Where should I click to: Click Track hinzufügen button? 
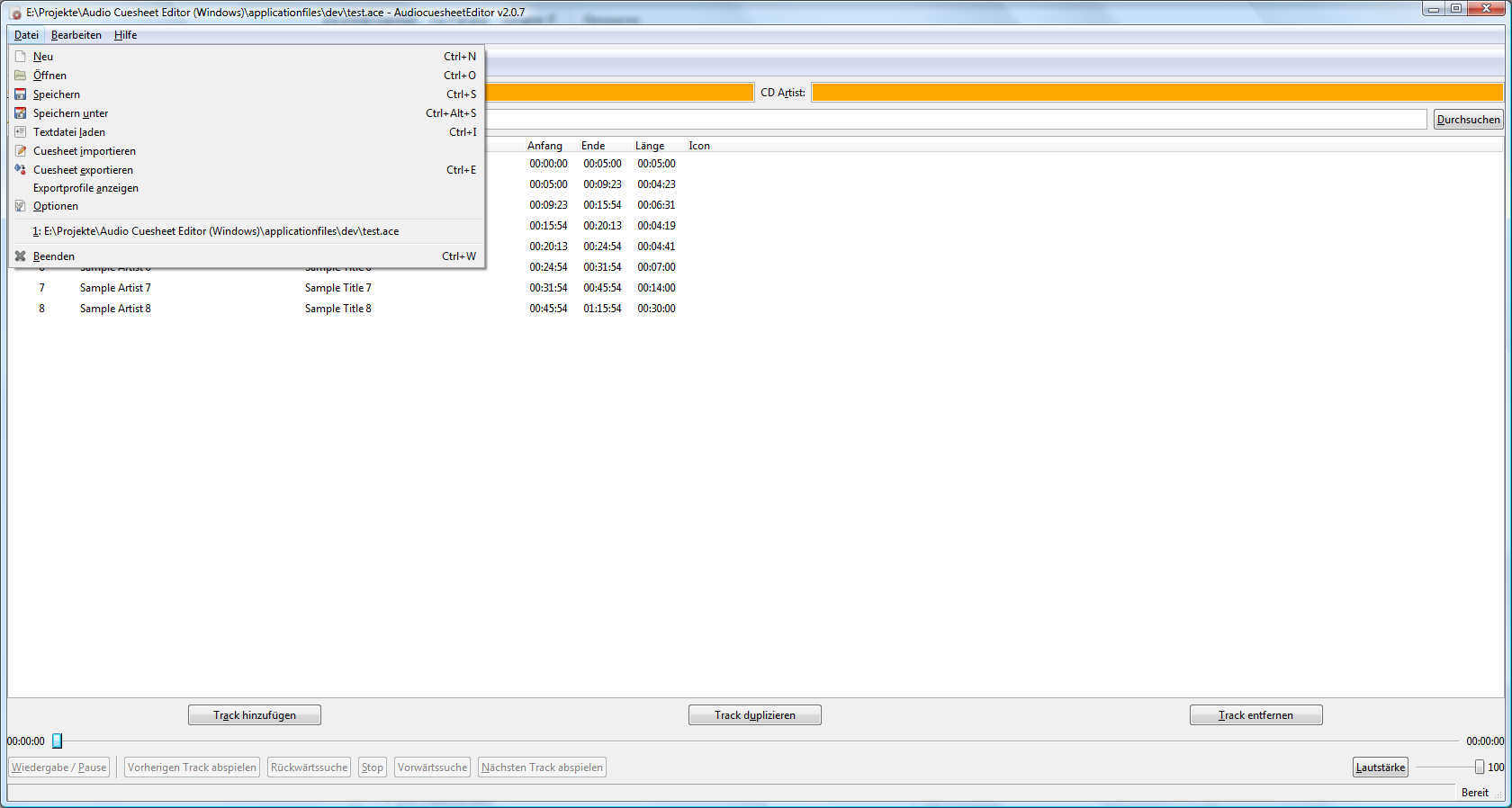[255, 715]
